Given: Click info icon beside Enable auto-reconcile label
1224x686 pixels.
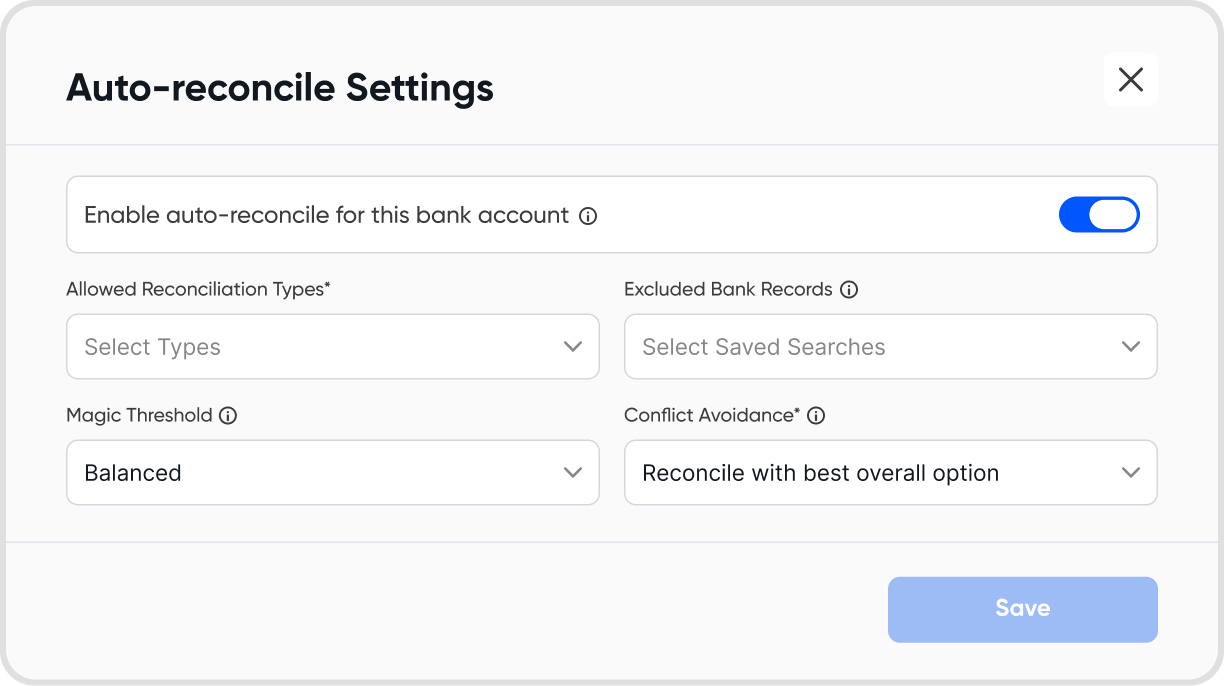Looking at the screenshot, I should (x=588, y=216).
